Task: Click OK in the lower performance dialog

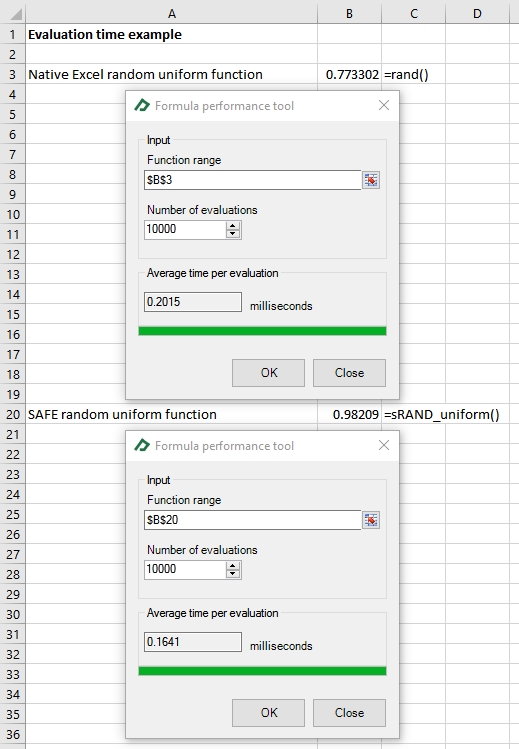Action: coord(268,713)
